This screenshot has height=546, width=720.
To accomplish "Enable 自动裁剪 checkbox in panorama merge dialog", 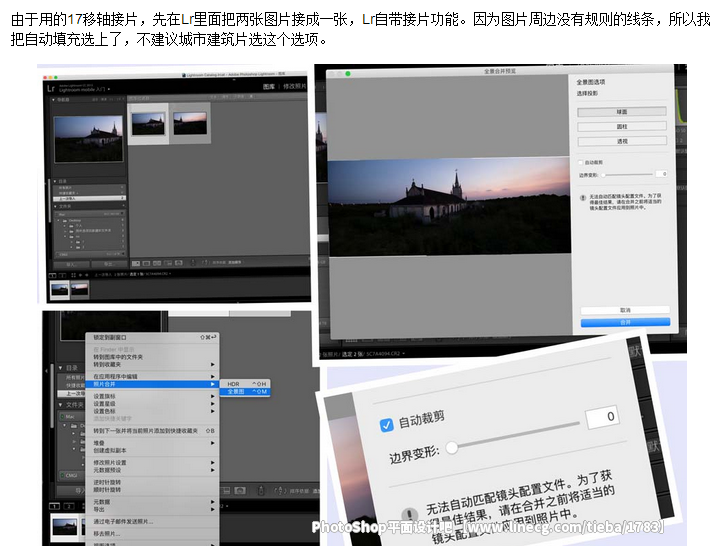I will (x=581, y=162).
